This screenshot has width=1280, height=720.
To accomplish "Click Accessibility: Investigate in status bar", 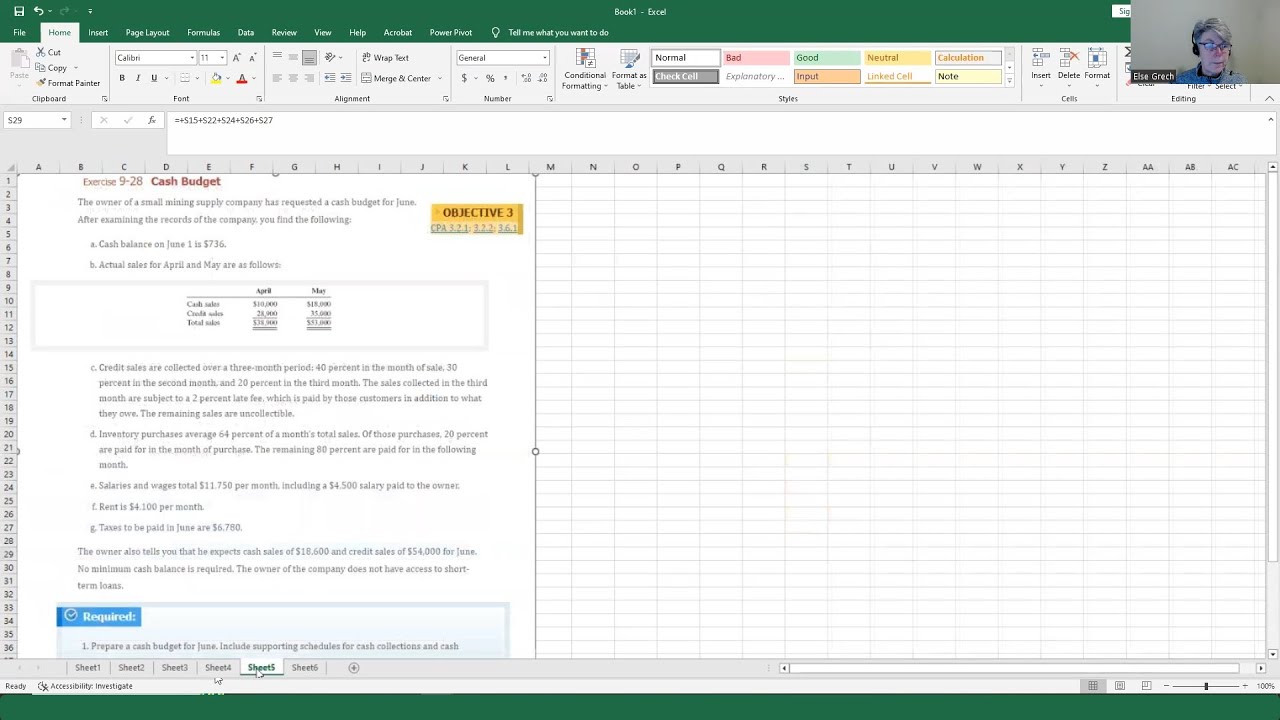I will click(x=85, y=686).
